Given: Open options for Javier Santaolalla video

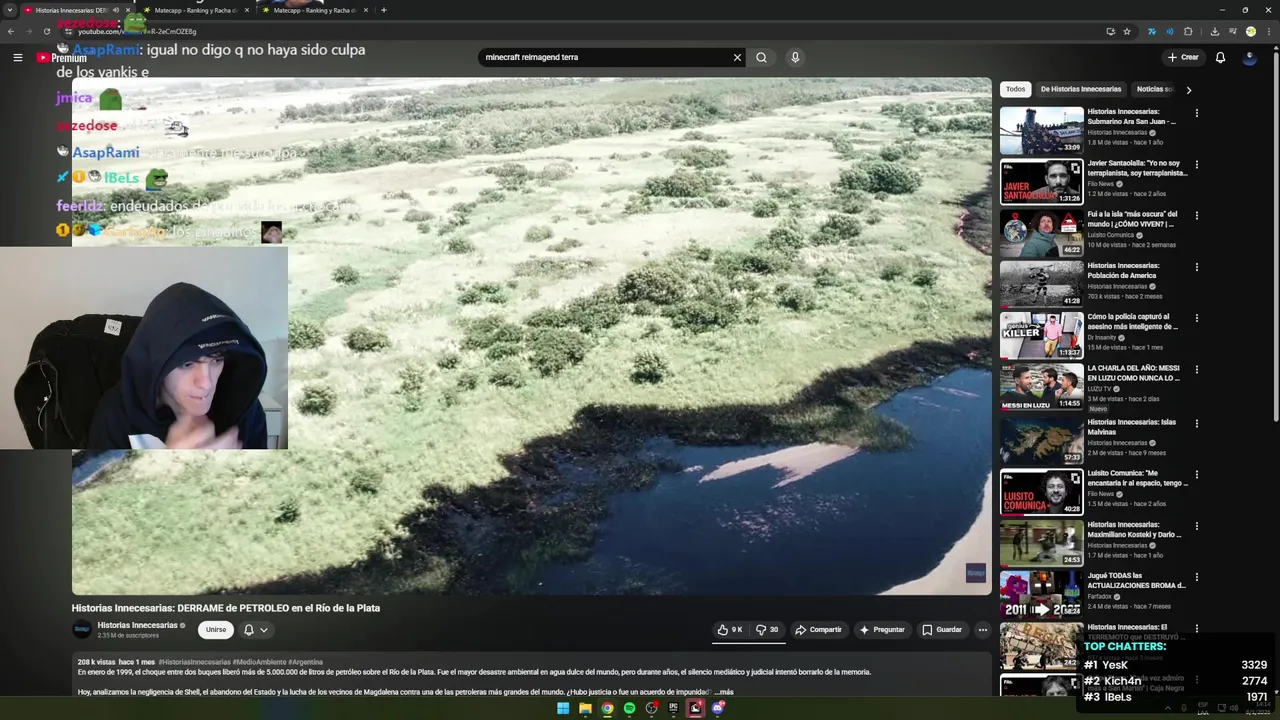Looking at the screenshot, I should [x=1196, y=164].
